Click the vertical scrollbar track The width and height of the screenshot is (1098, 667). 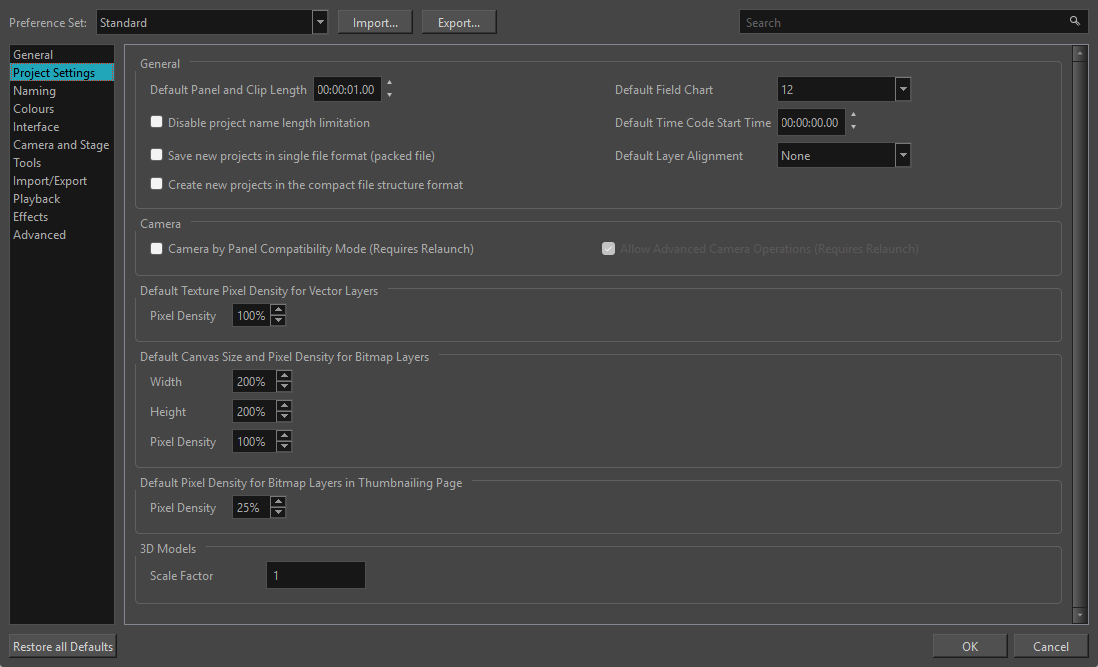coord(1079,330)
